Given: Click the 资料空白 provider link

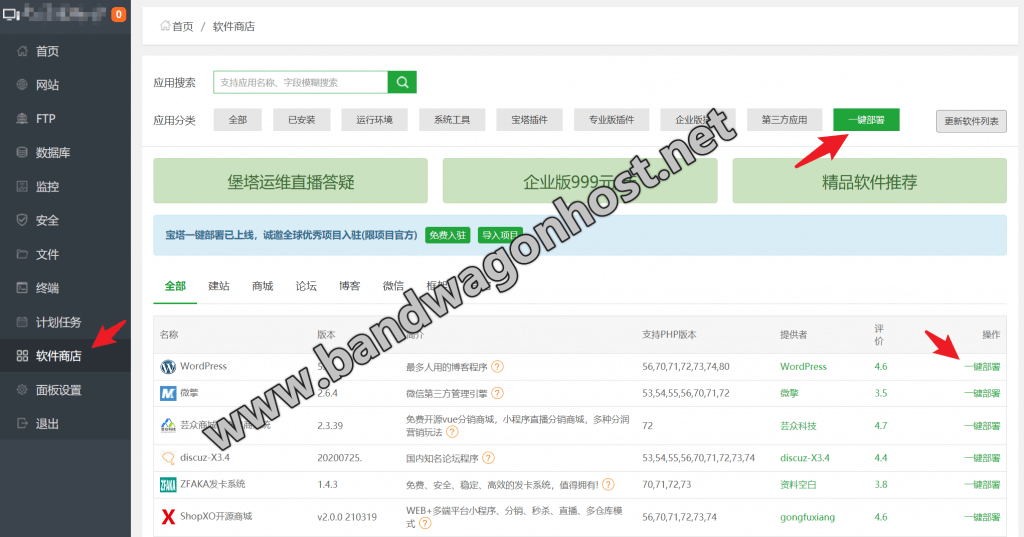Looking at the screenshot, I should [x=798, y=485].
